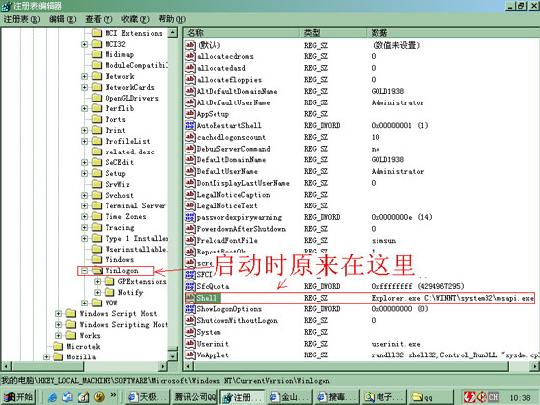Click the tree pane scroll-down arrow
This screenshot has width=540, height=405.
point(173,356)
